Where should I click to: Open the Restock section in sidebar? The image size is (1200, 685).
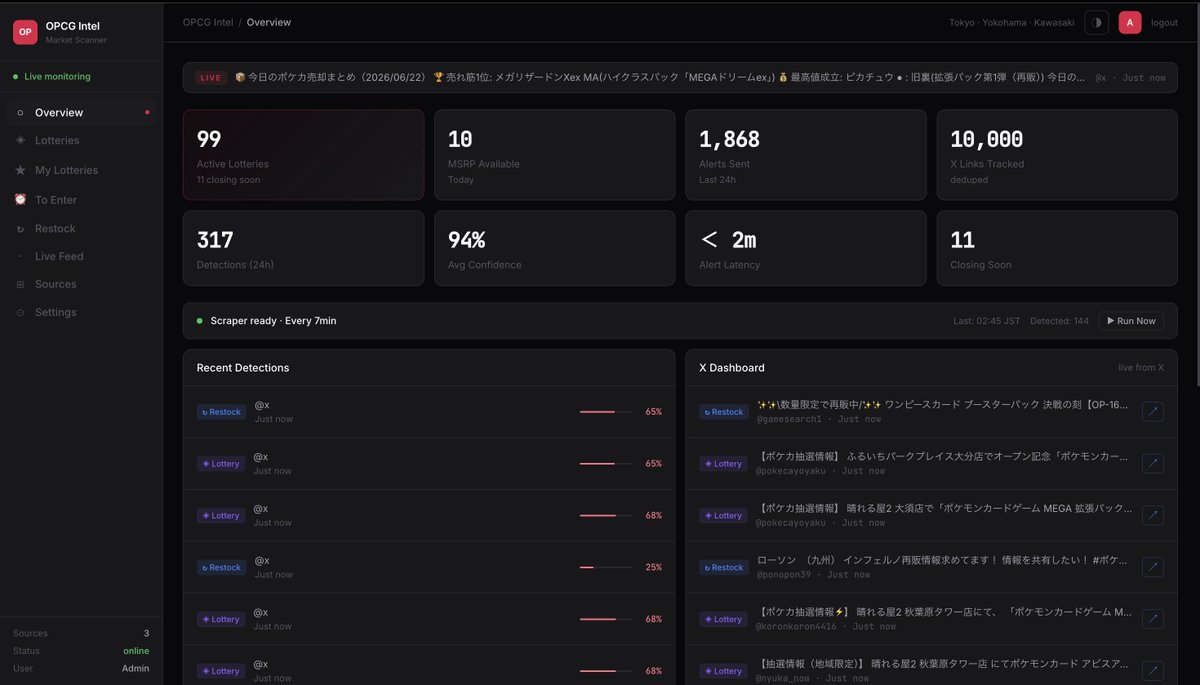tap(81, 229)
